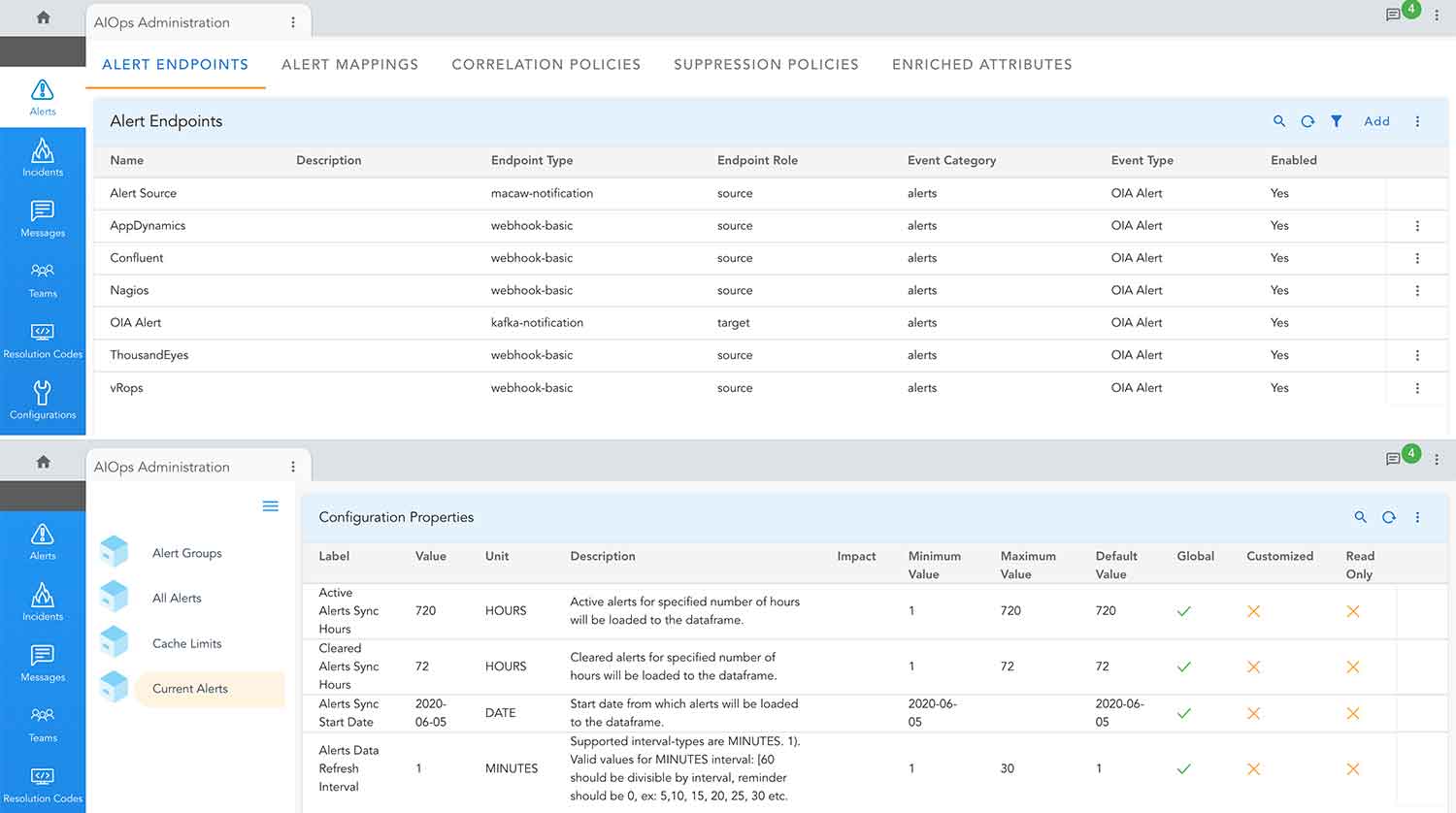Open the SUPPRESSION POLICIES tab
The width and height of the screenshot is (1456, 813).
pyautogui.click(x=766, y=64)
